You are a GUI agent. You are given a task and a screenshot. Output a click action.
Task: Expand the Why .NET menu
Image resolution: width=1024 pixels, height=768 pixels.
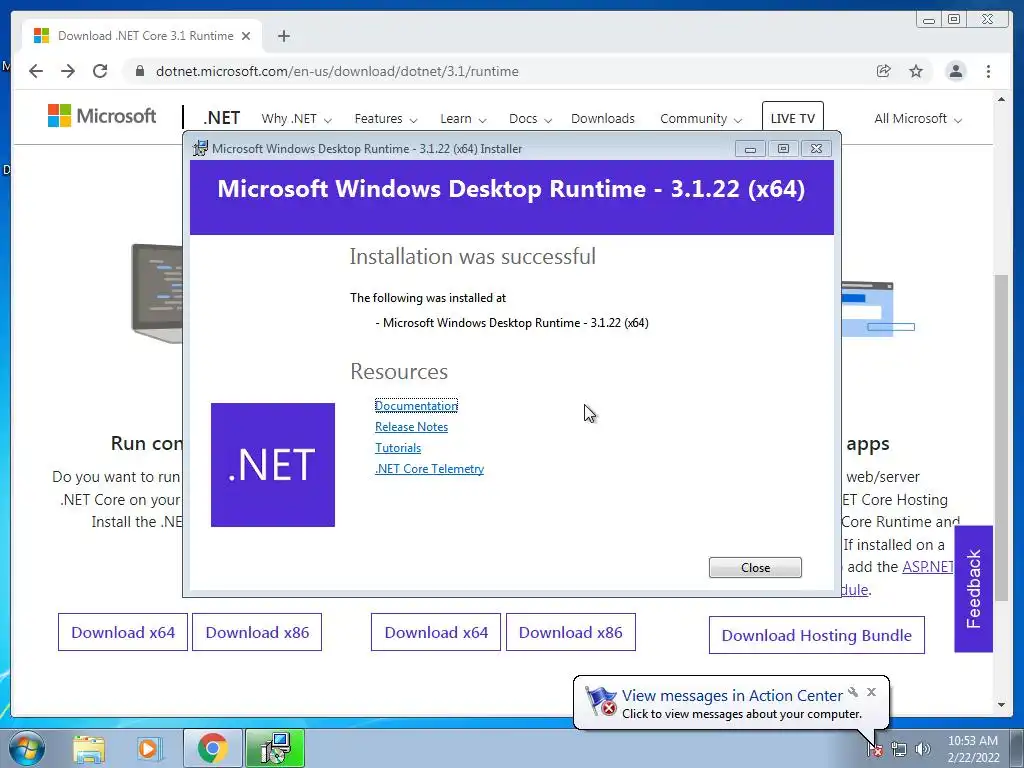pos(296,119)
